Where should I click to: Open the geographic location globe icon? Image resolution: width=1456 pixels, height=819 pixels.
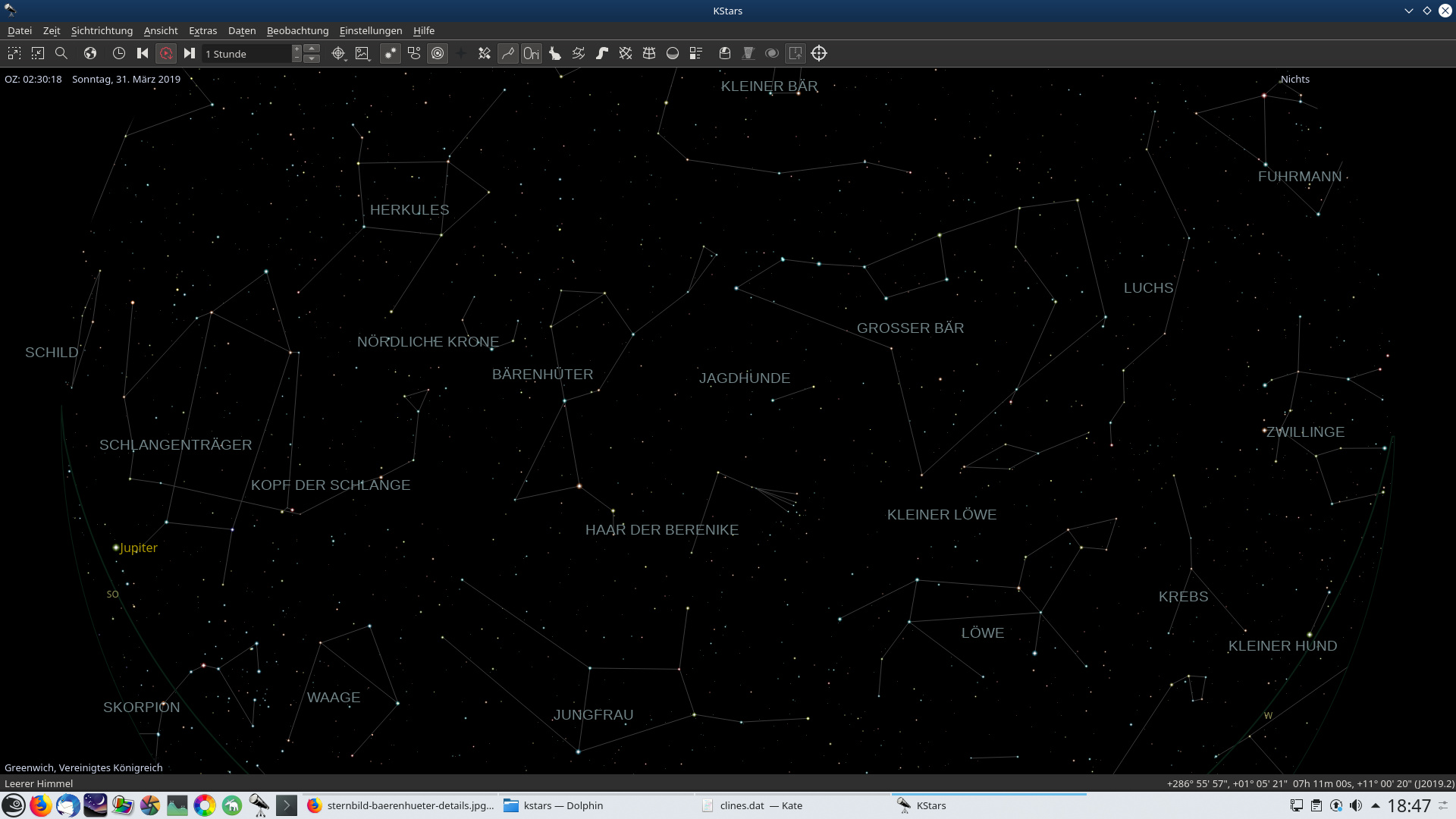click(x=90, y=53)
